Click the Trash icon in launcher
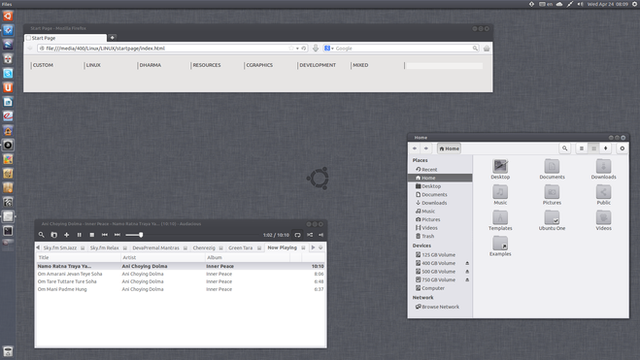Screen dimensions: 640x360 click(8, 351)
